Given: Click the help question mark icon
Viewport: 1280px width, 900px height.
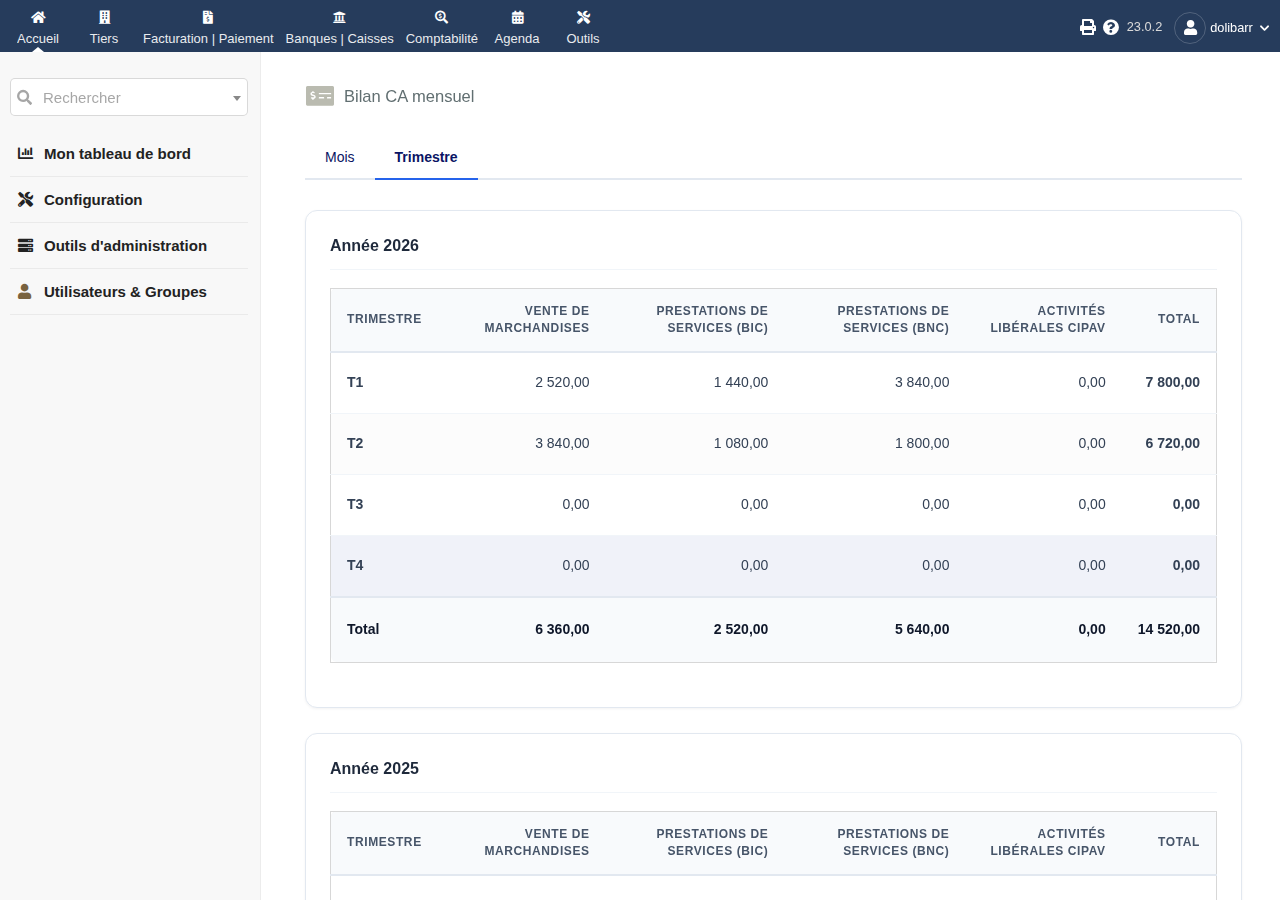Looking at the screenshot, I should click(x=1111, y=27).
